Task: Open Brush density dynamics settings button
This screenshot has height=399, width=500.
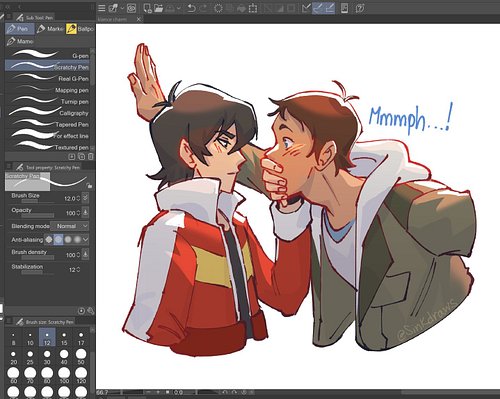Action: coord(85,254)
